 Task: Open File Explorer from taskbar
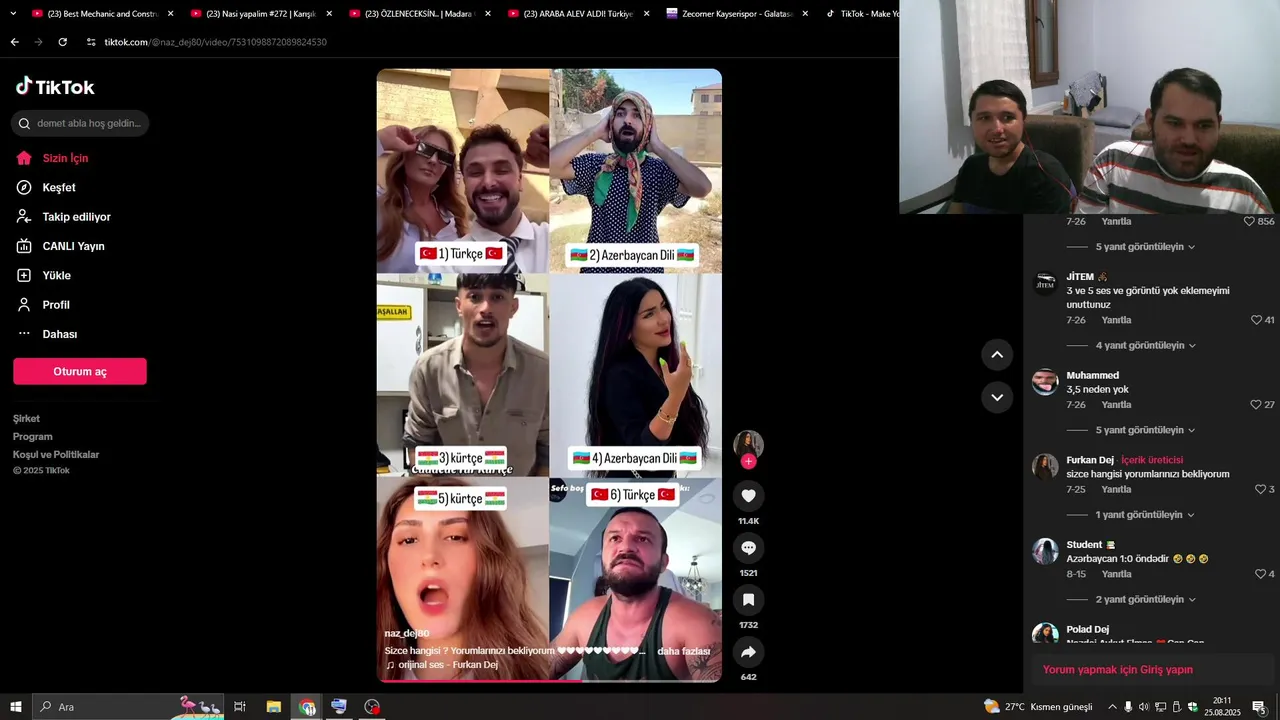273,707
